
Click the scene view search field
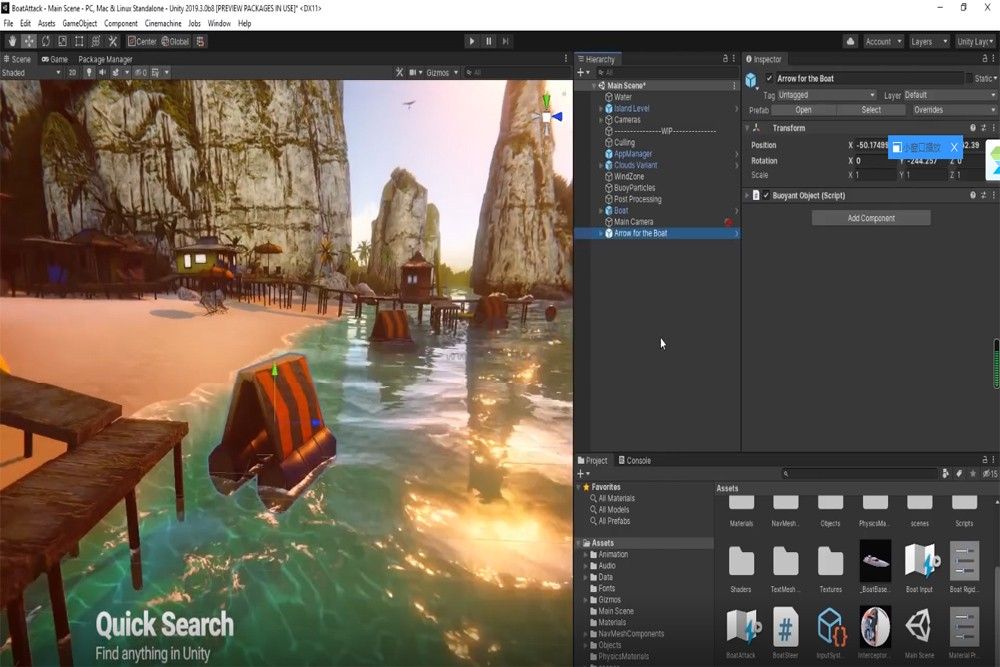tap(515, 73)
